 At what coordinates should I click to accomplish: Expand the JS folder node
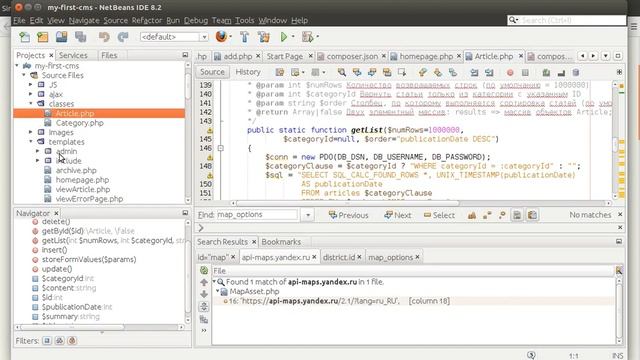coord(31,84)
